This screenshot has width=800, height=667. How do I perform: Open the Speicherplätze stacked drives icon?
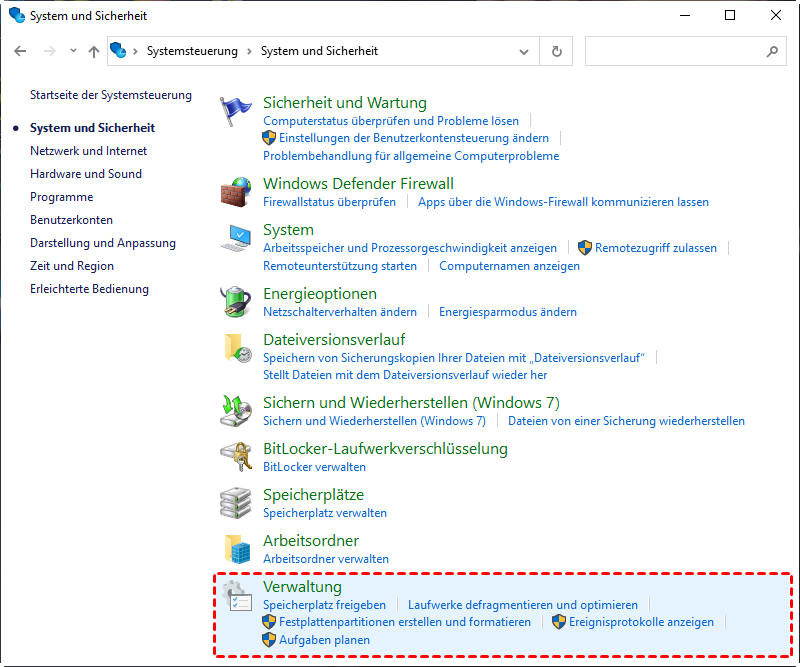[x=236, y=503]
